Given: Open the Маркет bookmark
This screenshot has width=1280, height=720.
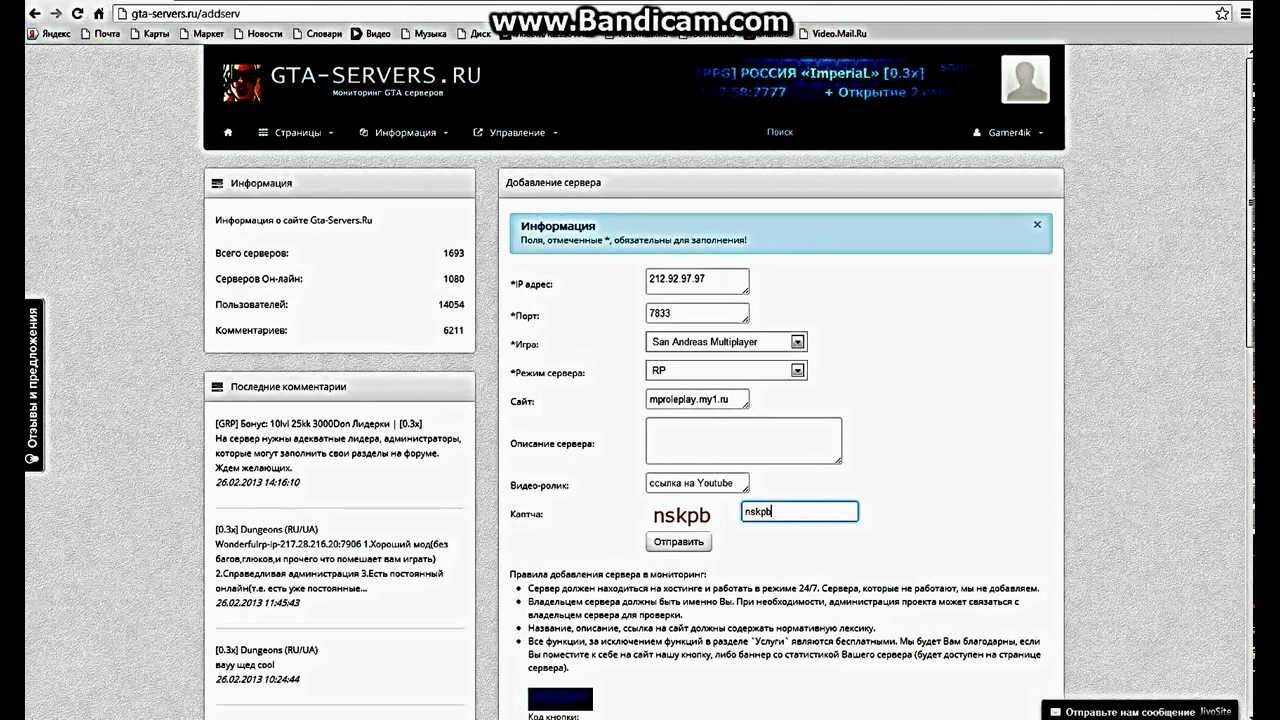Looking at the screenshot, I should tap(202, 34).
